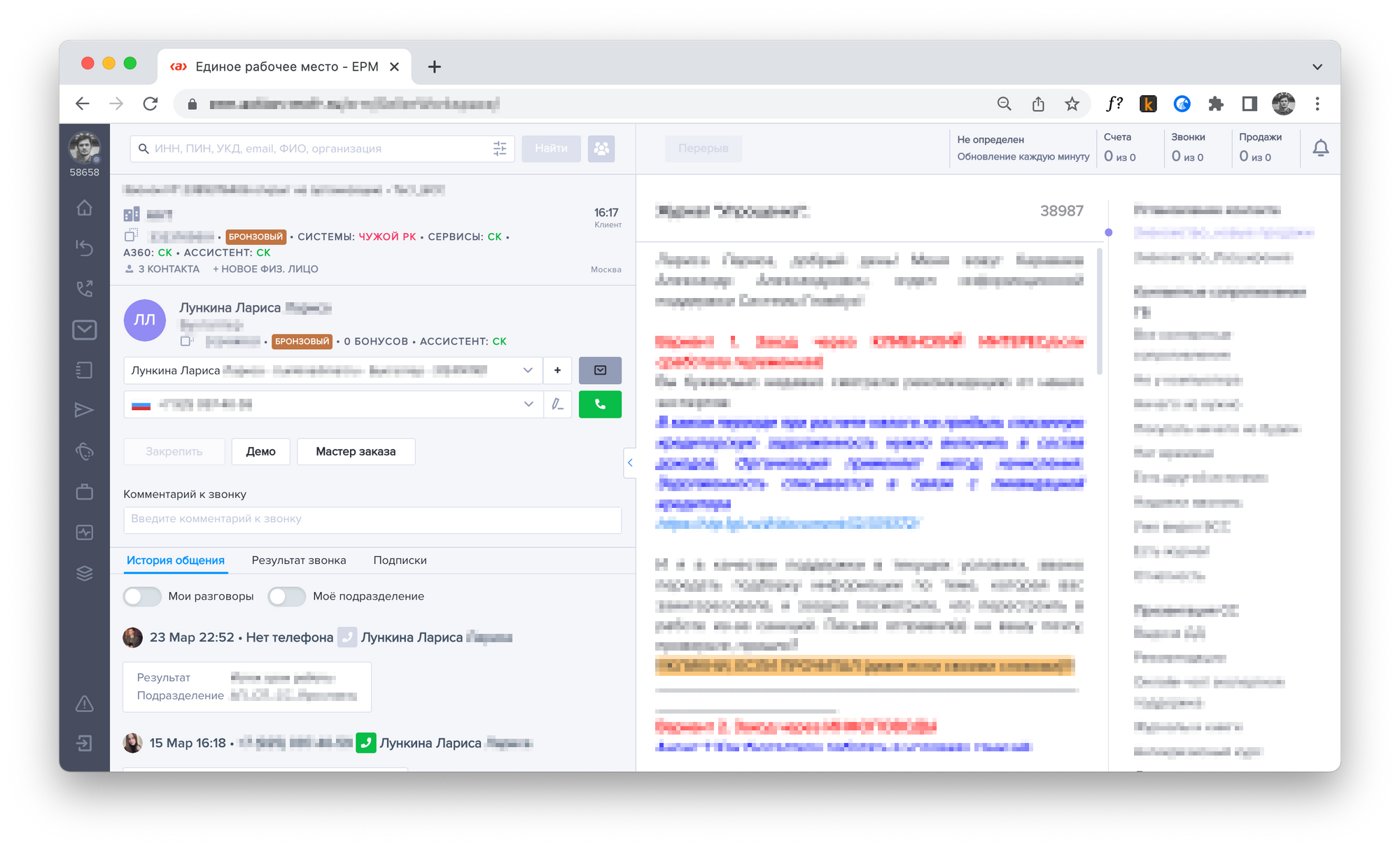Image resolution: width=1400 pixels, height=850 pixels.
Task: Click the Мастер заказа button
Action: (356, 452)
